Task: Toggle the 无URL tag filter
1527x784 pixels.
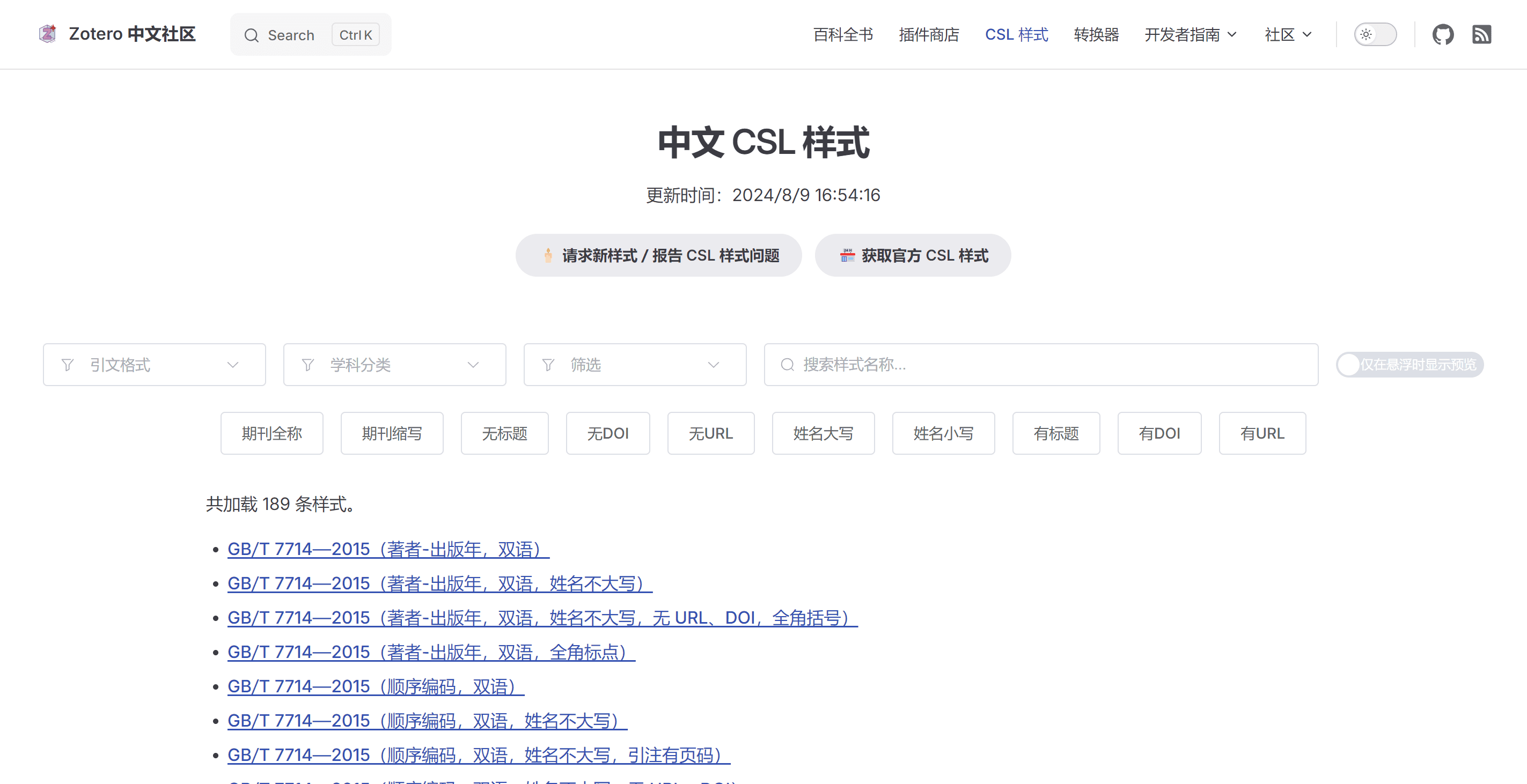Action: (711, 433)
